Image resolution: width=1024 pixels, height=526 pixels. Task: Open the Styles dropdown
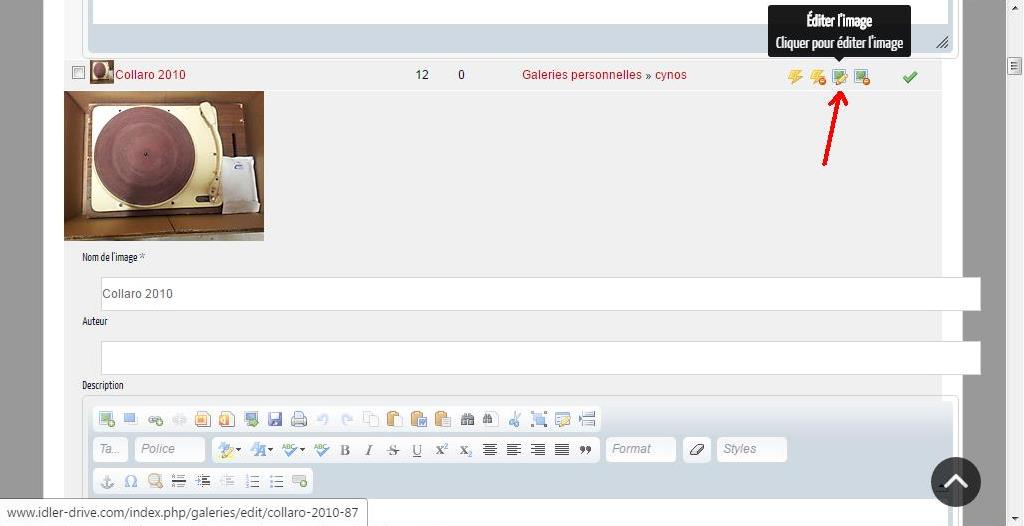pyautogui.click(x=751, y=450)
